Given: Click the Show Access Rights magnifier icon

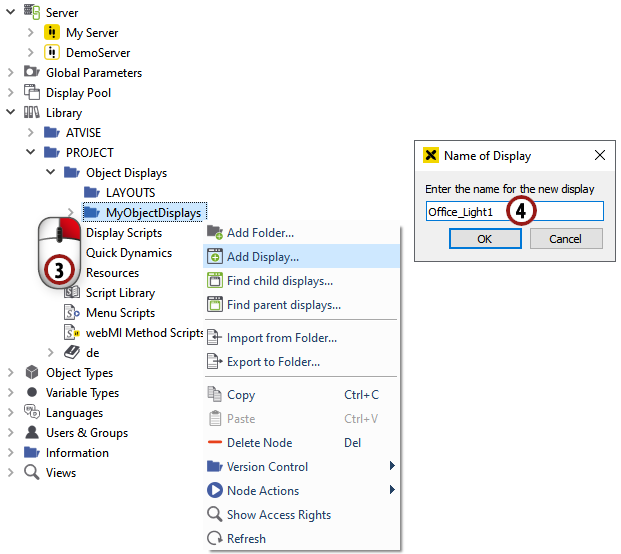Looking at the screenshot, I should (x=214, y=515).
